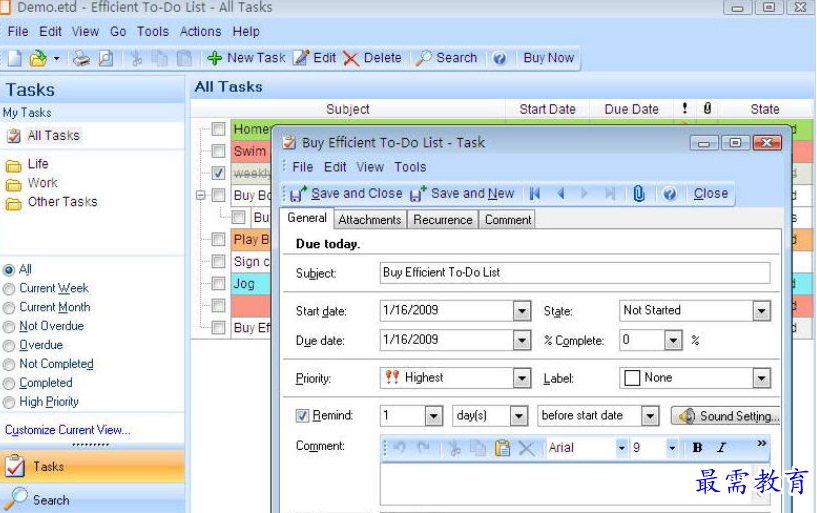Open % Complete dropdown

[x=673, y=341]
